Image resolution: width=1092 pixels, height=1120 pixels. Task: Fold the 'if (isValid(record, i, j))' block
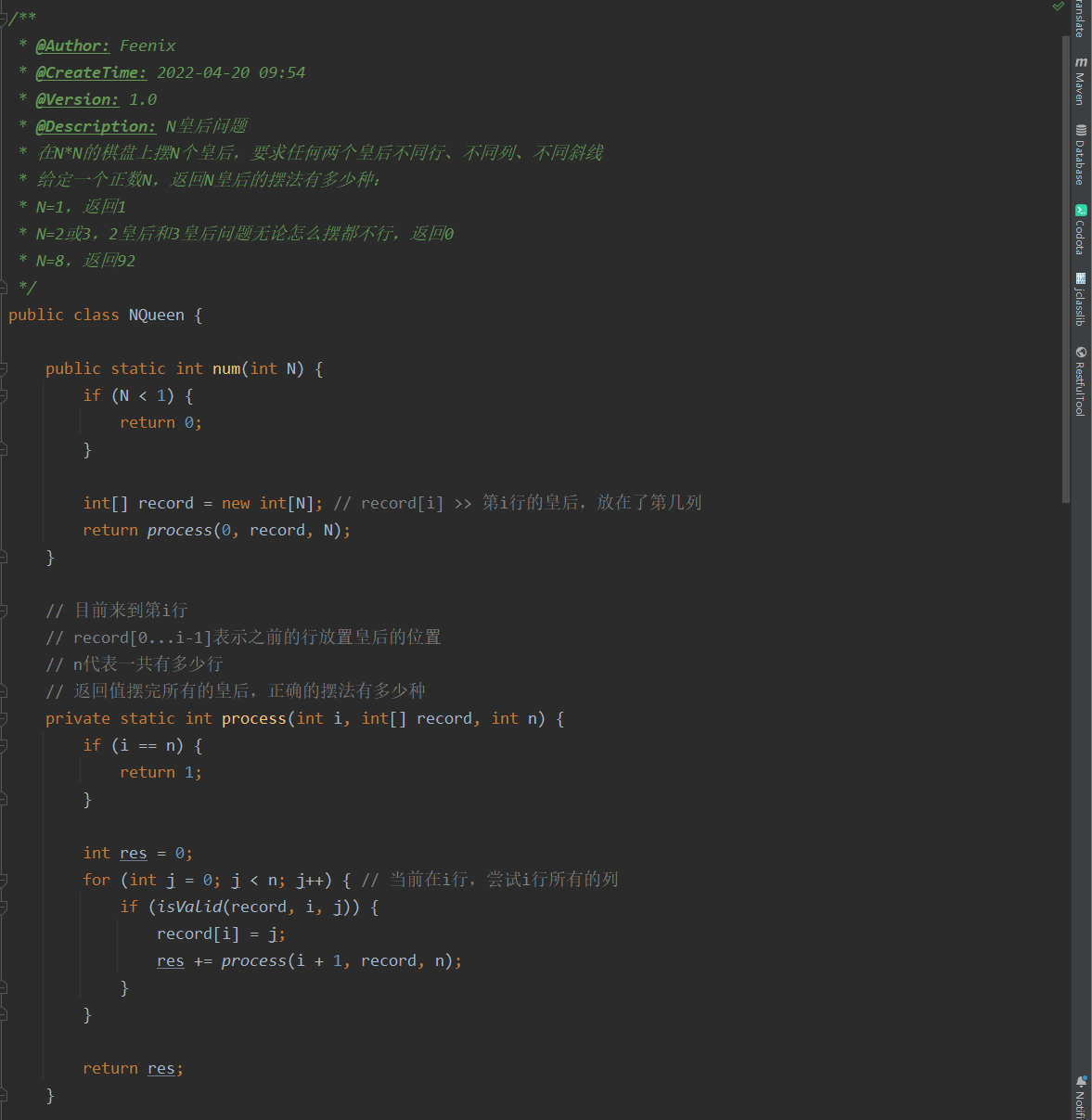click(x=4, y=907)
